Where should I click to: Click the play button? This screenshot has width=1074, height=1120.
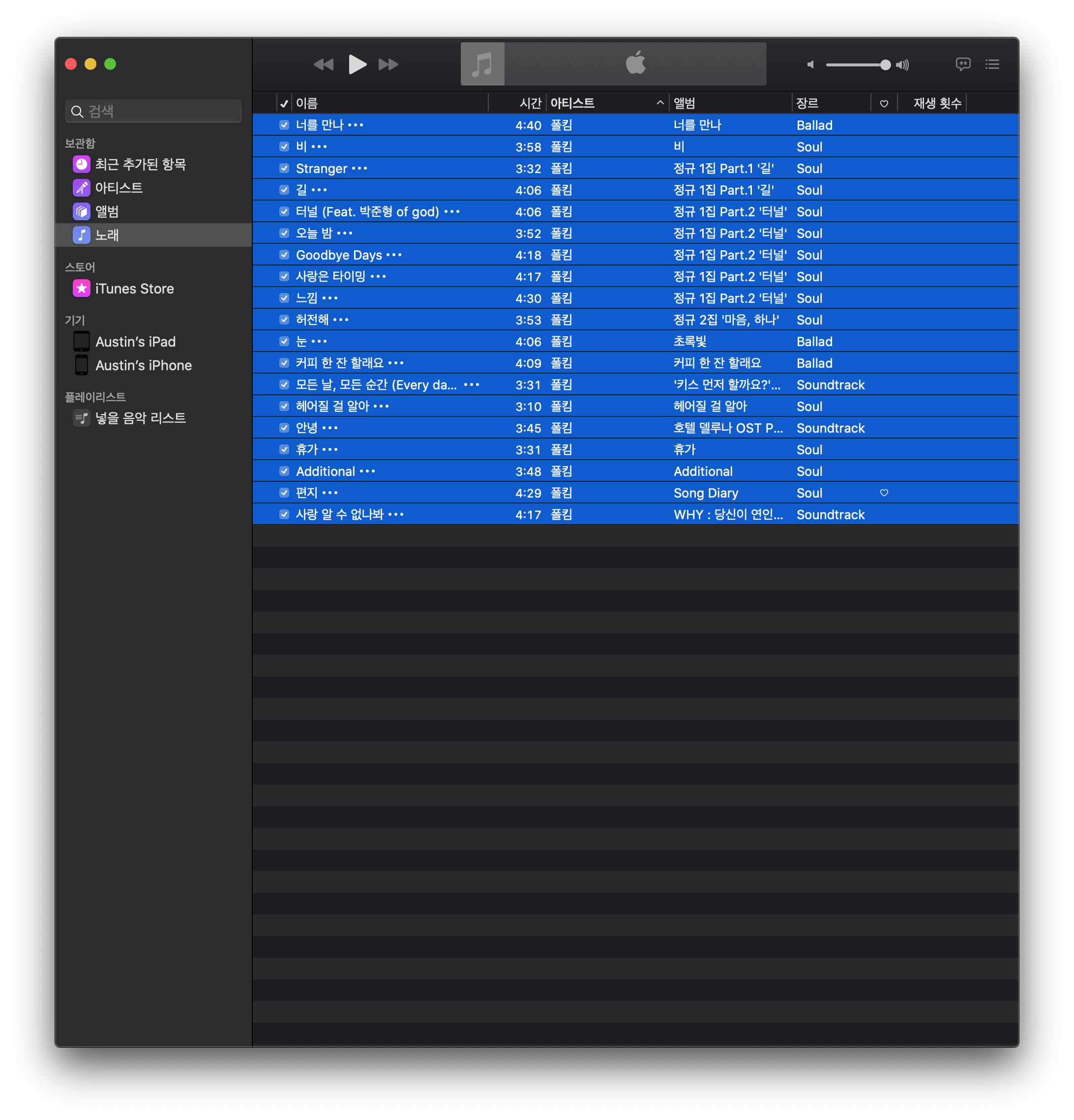click(x=357, y=64)
